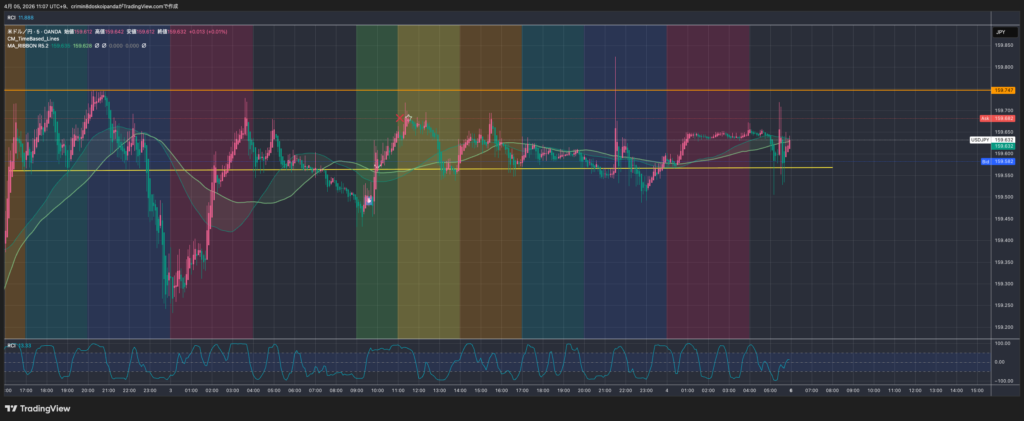This screenshot has height=421, width=1024.
Task: Click the USDJPY symbol tag on price axis
Action: click(x=980, y=139)
